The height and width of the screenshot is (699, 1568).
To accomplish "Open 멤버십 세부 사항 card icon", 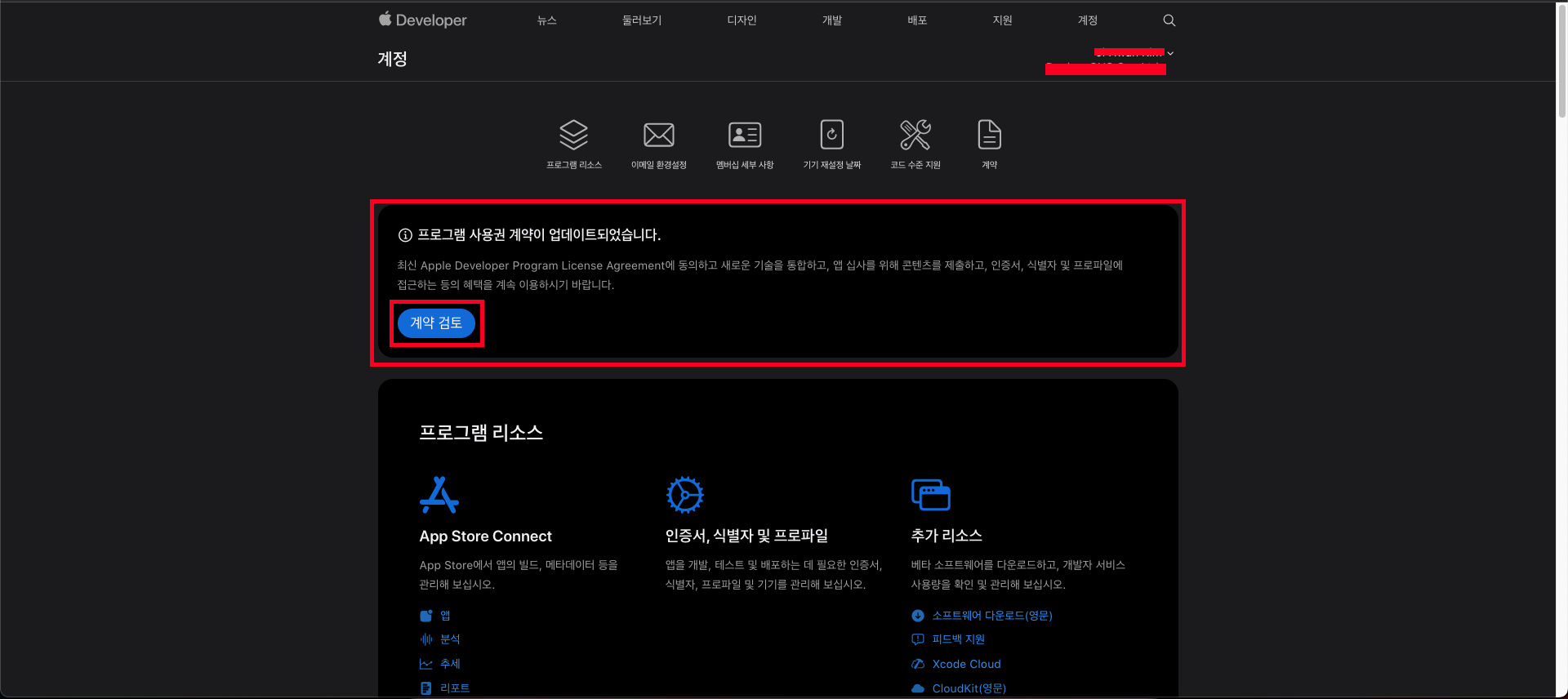I will 745,135.
